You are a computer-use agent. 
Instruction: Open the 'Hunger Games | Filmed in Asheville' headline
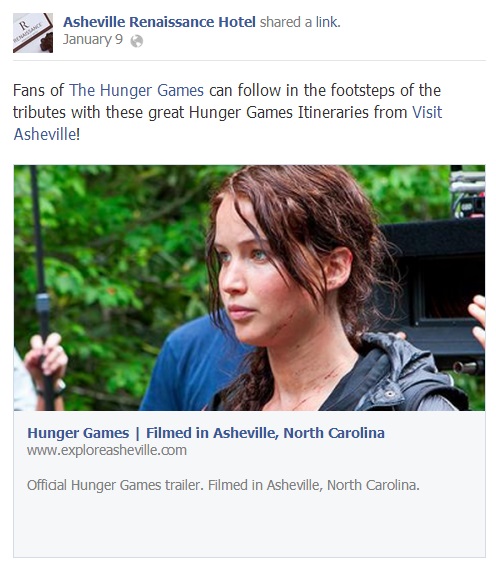coord(206,433)
